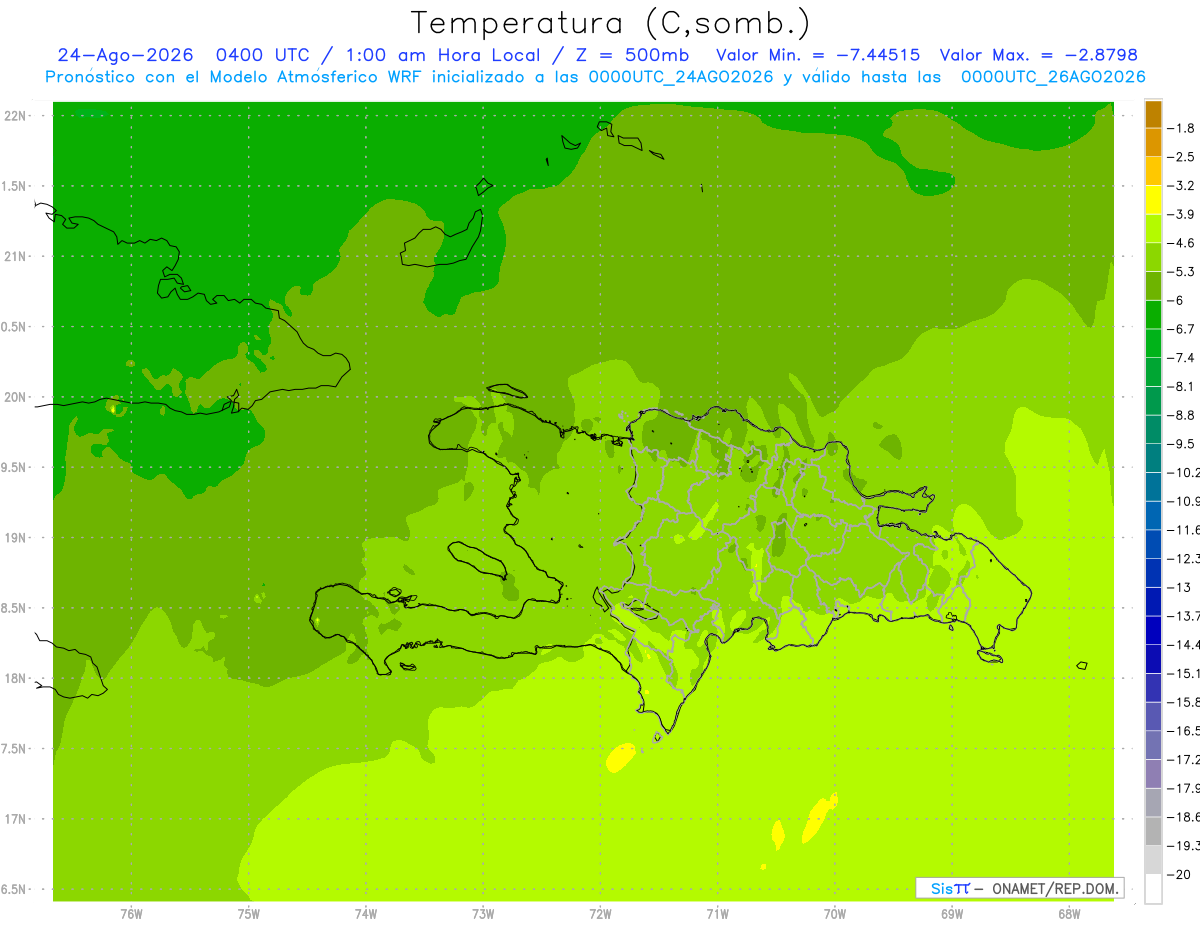Click the teal swatch between -8.8 and -9.5
The width and height of the screenshot is (1200, 927).
point(1153,430)
